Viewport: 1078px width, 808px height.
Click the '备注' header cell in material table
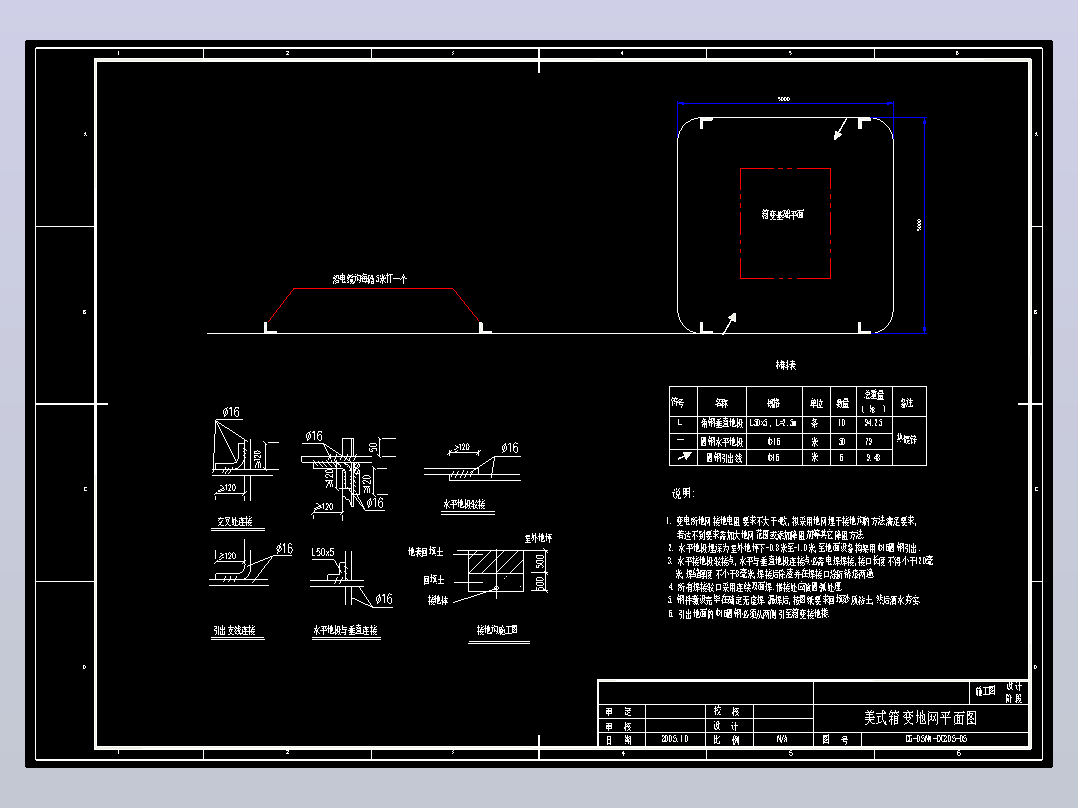point(908,403)
